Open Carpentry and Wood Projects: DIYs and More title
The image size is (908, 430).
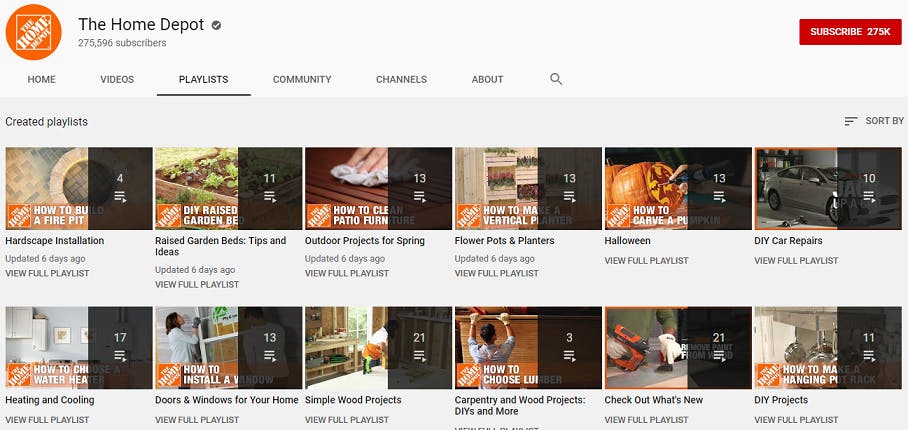(520, 406)
